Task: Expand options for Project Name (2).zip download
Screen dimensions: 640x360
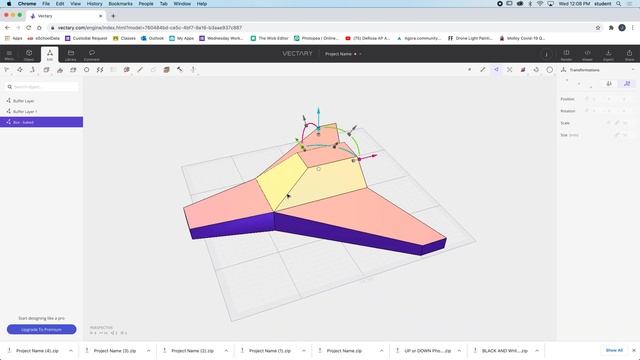Action: [226, 351]
